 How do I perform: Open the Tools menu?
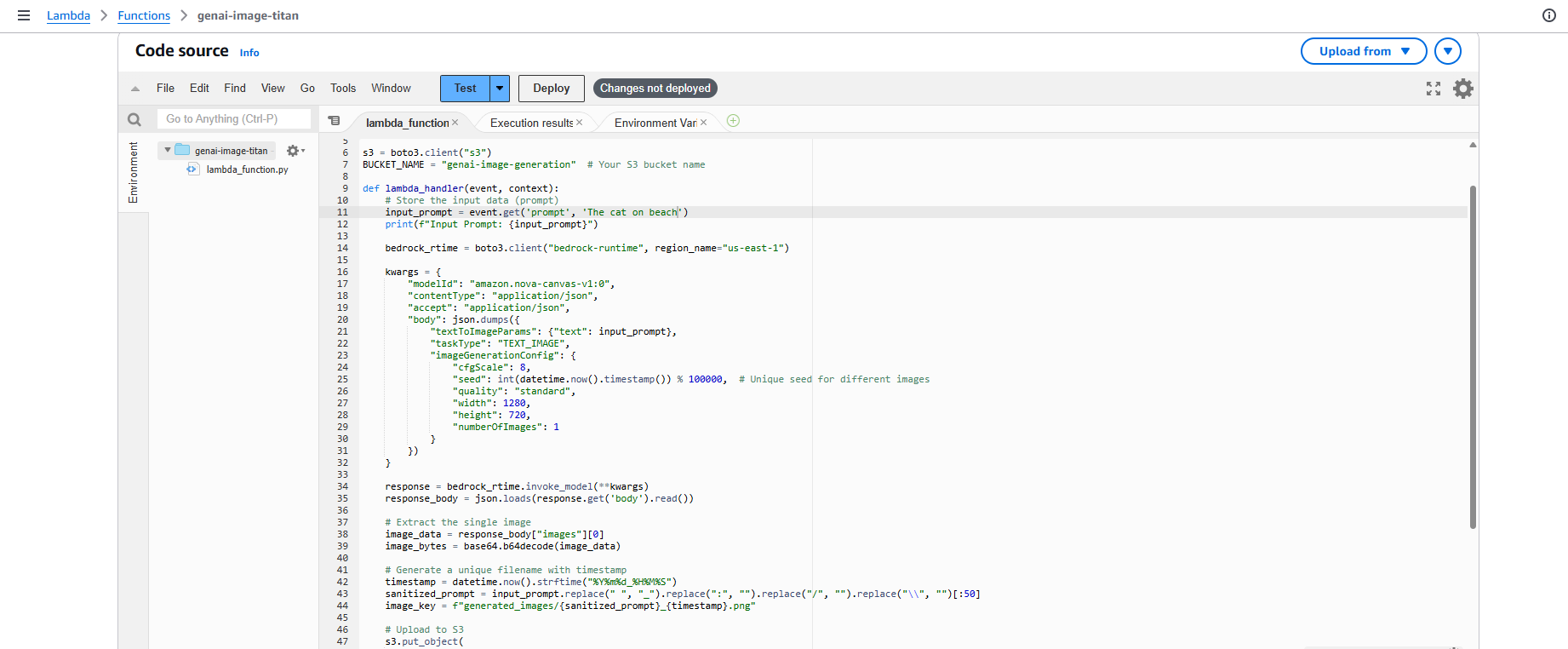pyautogui.click(x=343, y=89)
